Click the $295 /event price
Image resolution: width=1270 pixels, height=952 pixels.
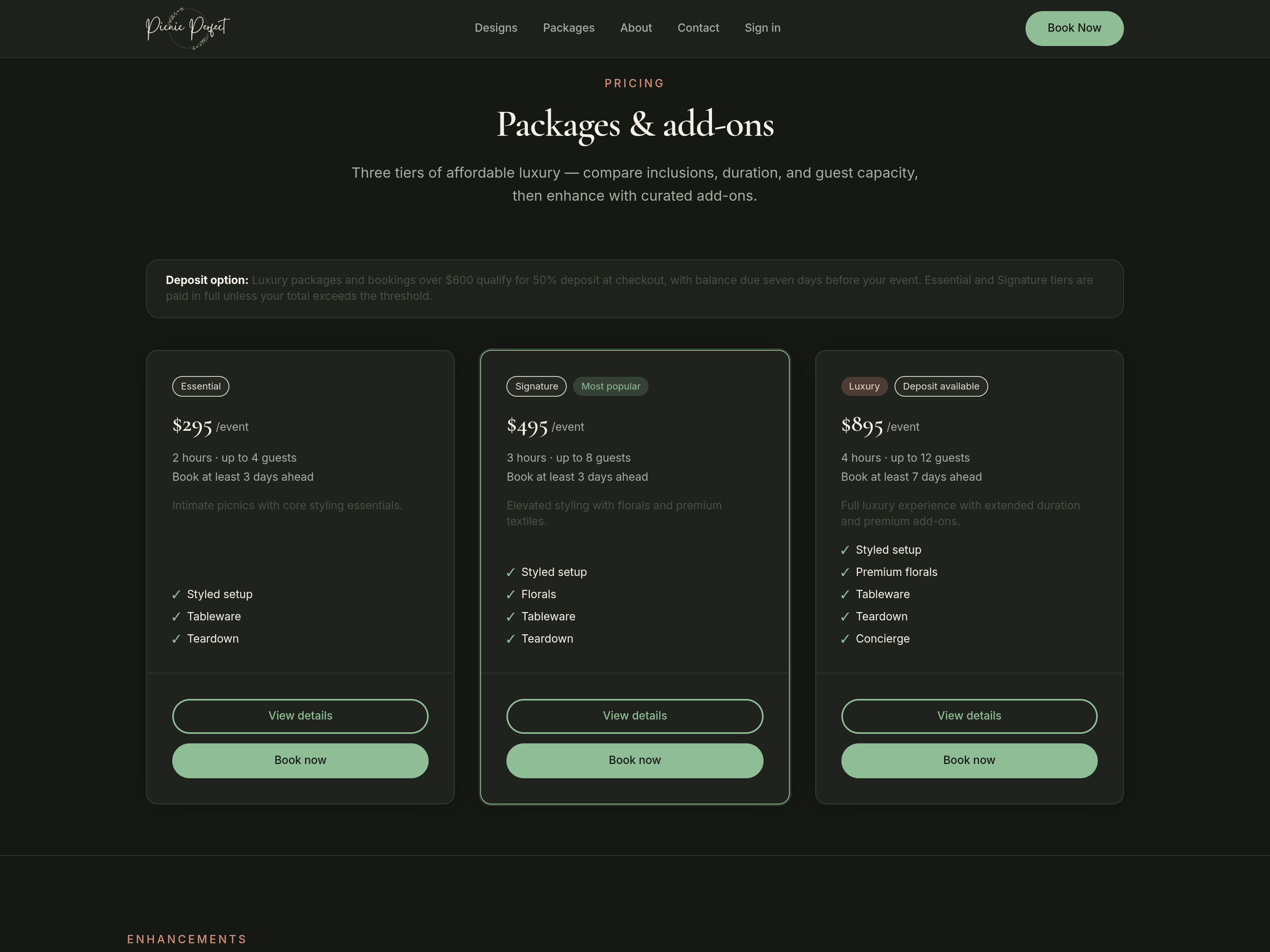[x=210, y=426]
